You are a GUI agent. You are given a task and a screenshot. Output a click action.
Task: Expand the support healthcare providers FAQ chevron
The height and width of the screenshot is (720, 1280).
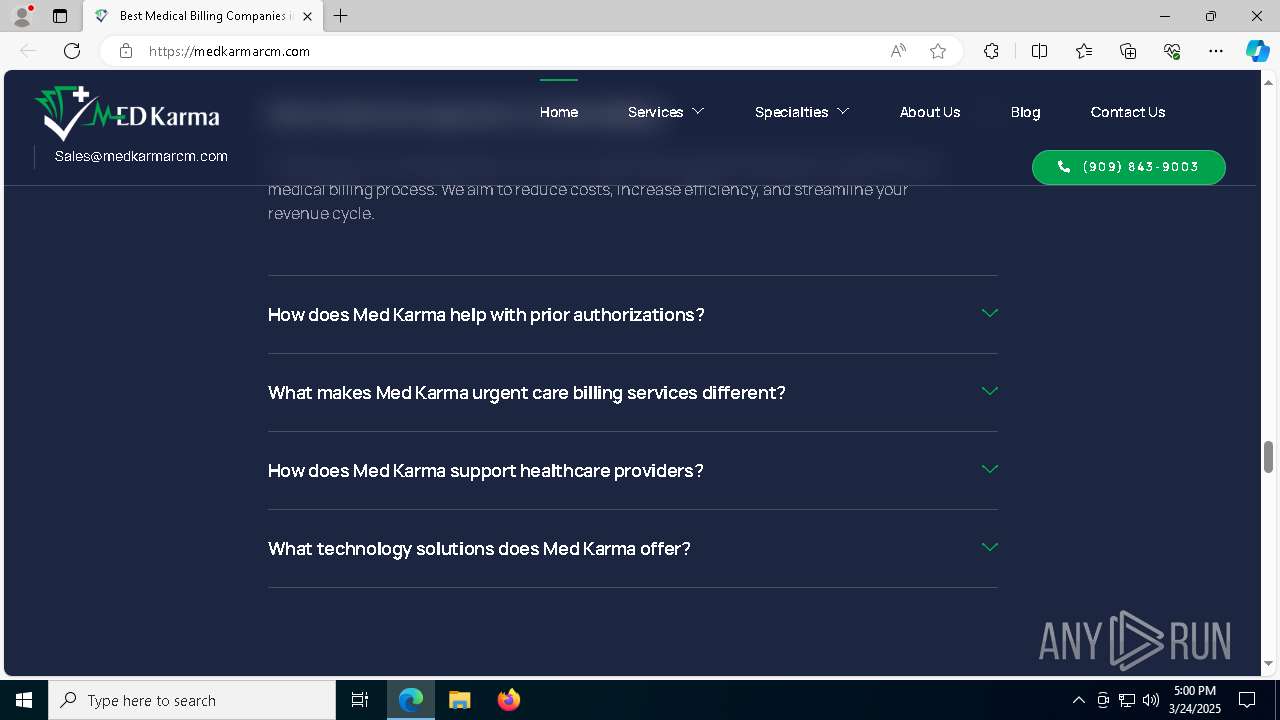[990, 469]
